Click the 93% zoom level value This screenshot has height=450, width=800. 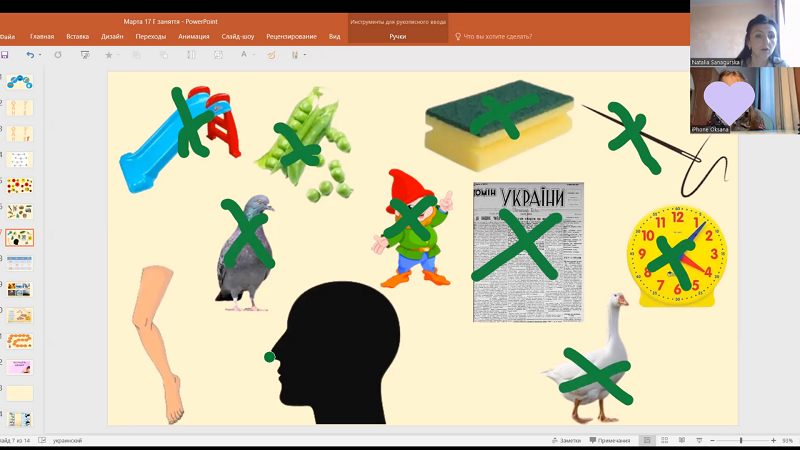[x=787, y=440]
